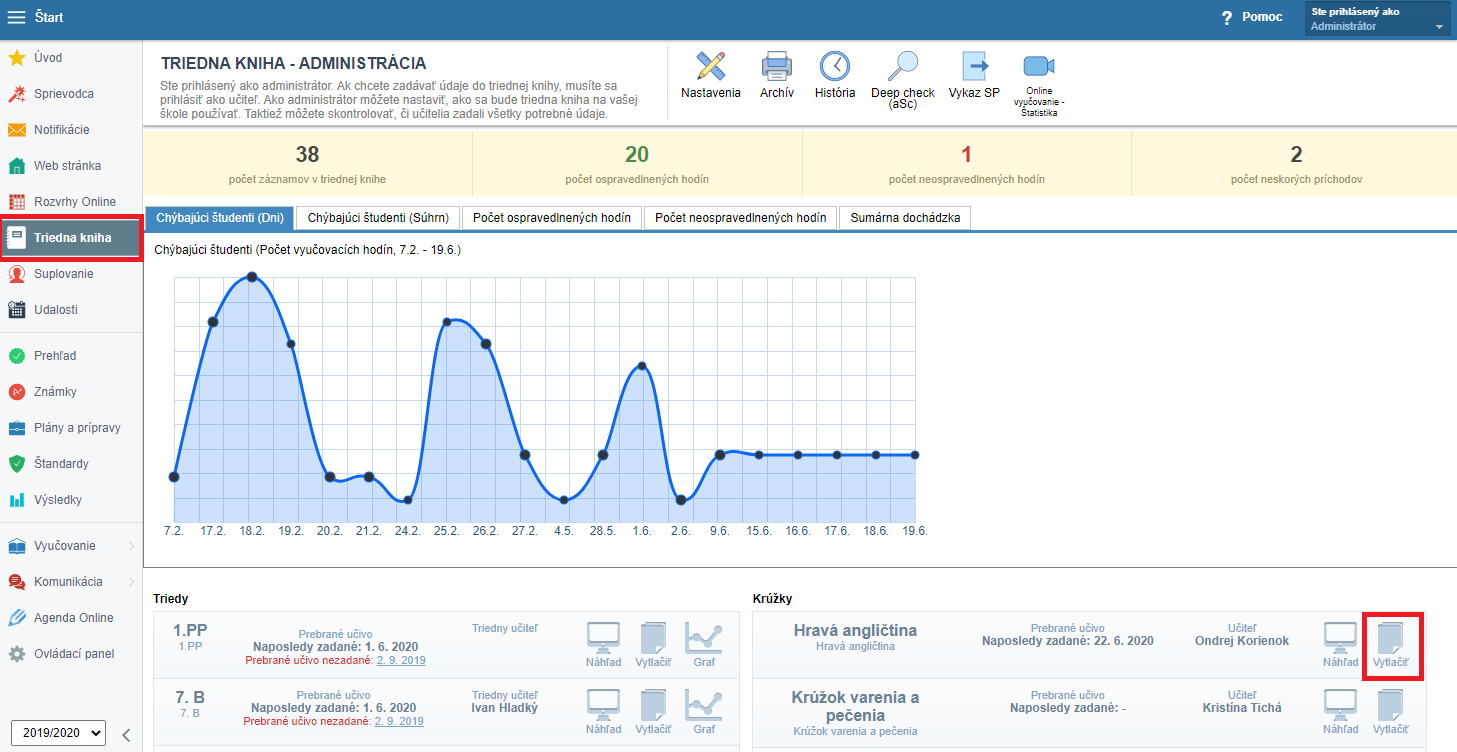Click Vytlačiť for Krúžok varenia a pečenia
Image resolution: width=1457 pixels, height=752 pixels.
point(1391,712)
